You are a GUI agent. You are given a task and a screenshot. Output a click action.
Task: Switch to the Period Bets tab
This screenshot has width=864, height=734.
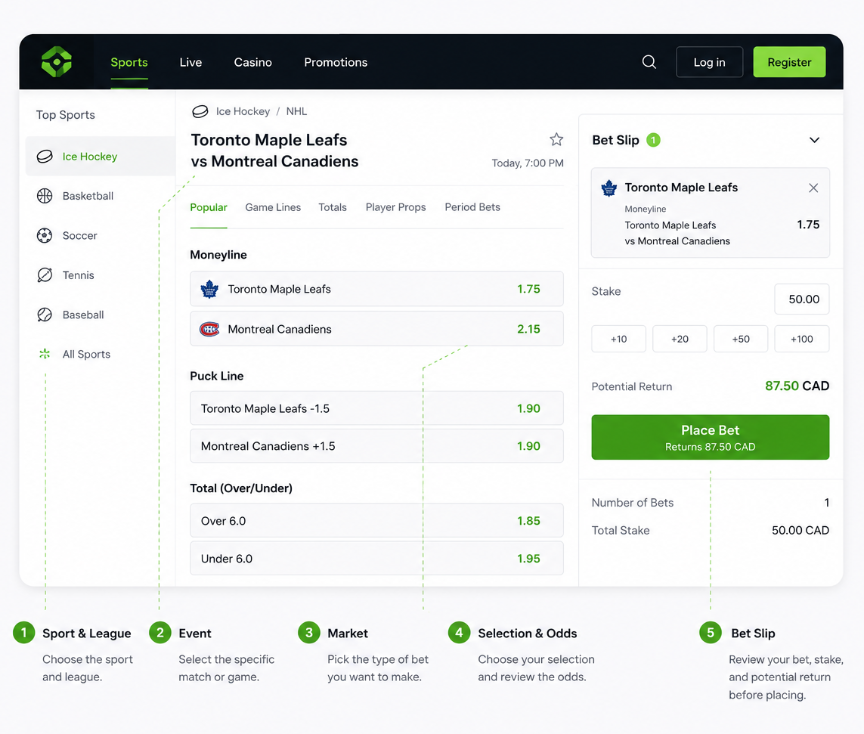click(x=472, y=207)
